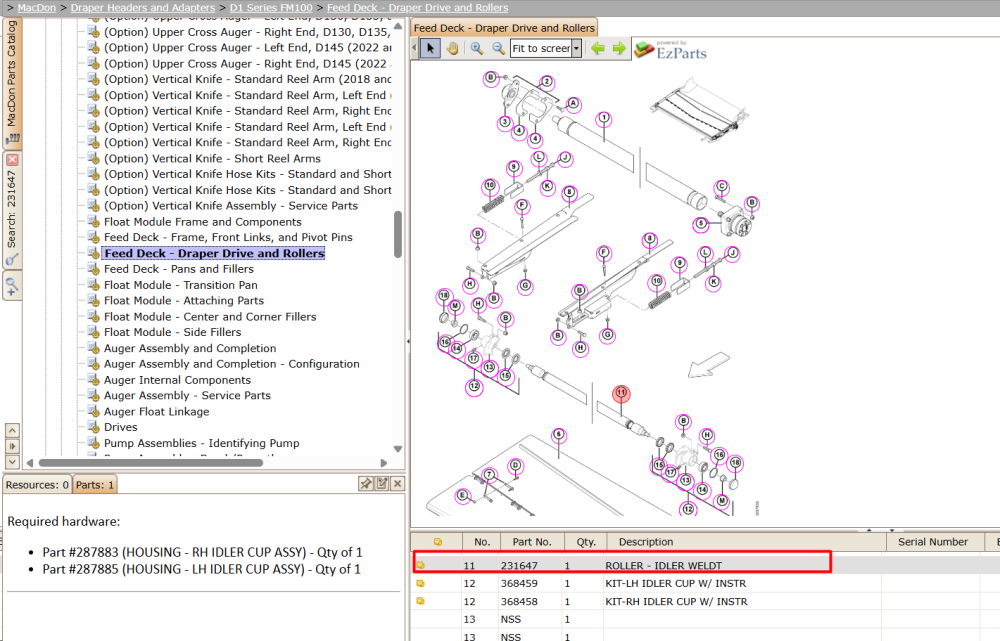Close the bottom-left parts panel

[397, 483]
